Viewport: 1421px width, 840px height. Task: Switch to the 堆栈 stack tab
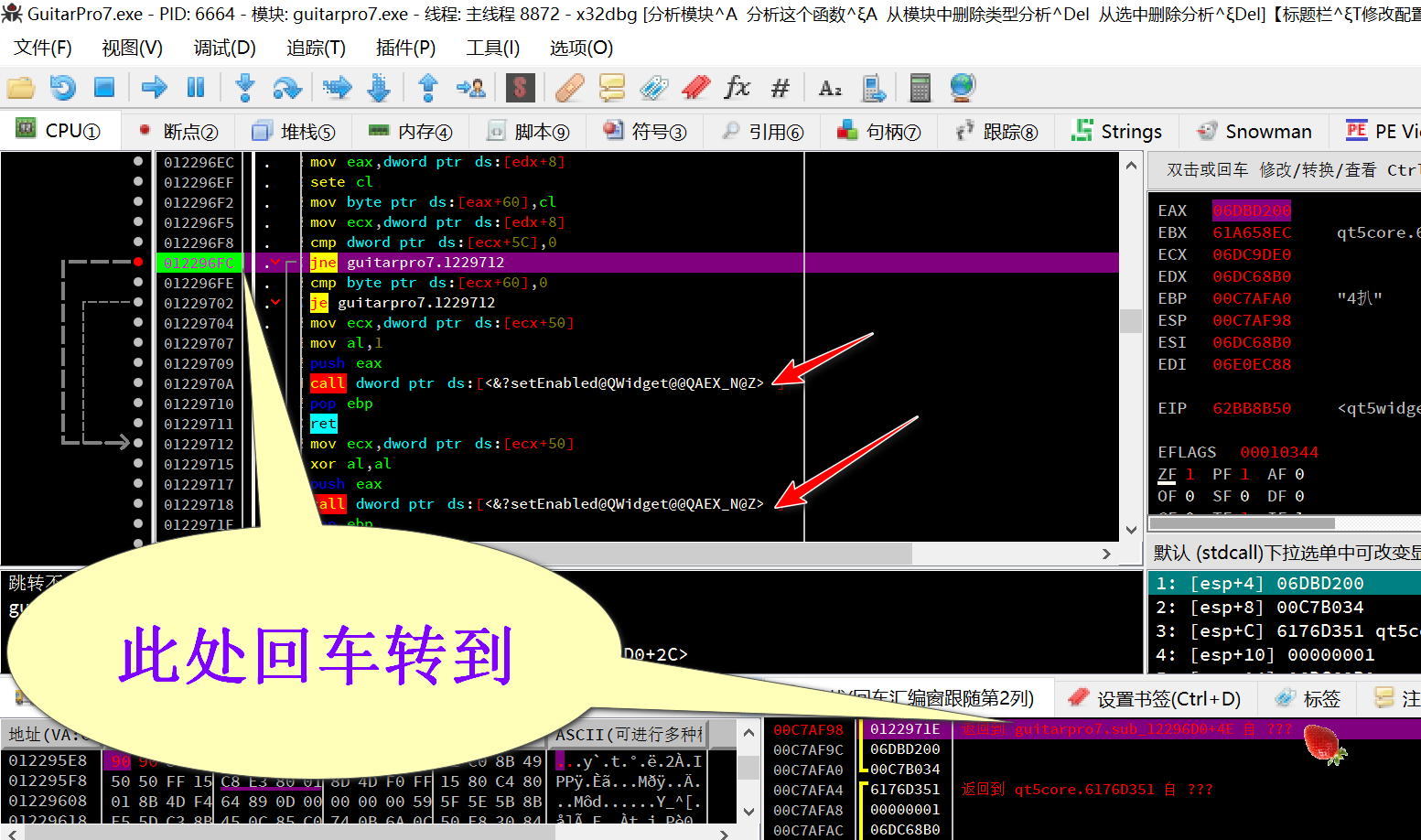click(x=295, y=132)
